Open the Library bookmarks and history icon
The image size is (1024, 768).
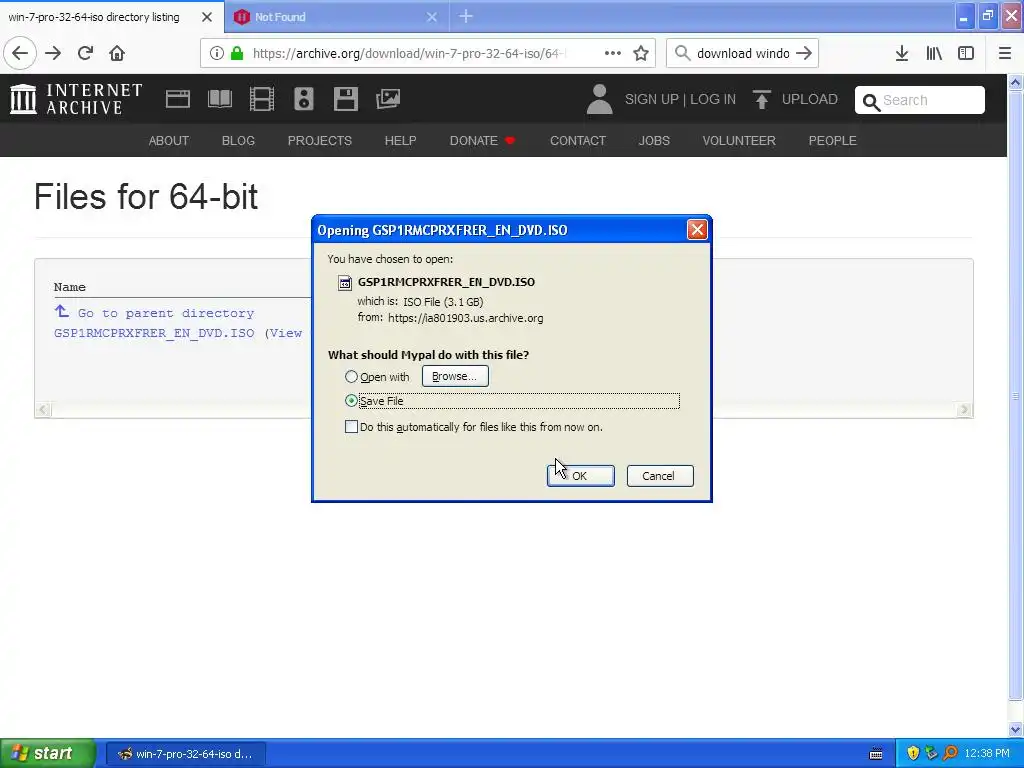(x=934, y=53)
